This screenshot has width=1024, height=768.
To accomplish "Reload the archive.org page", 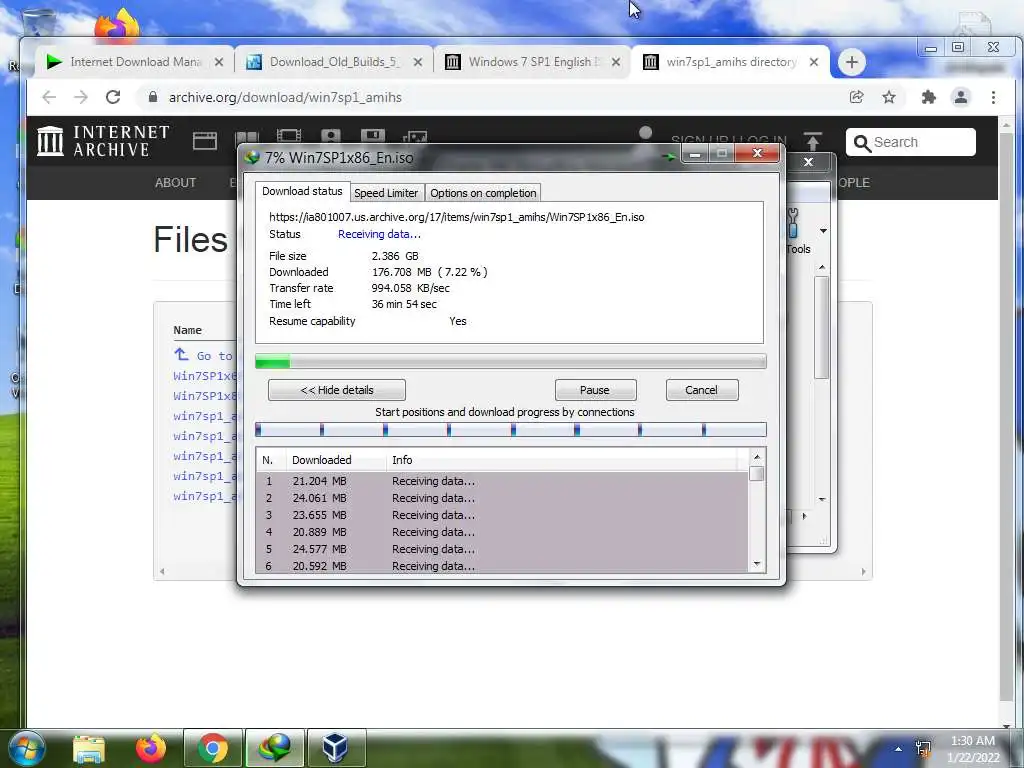I will pyautogui.click(x=113, y=97).
